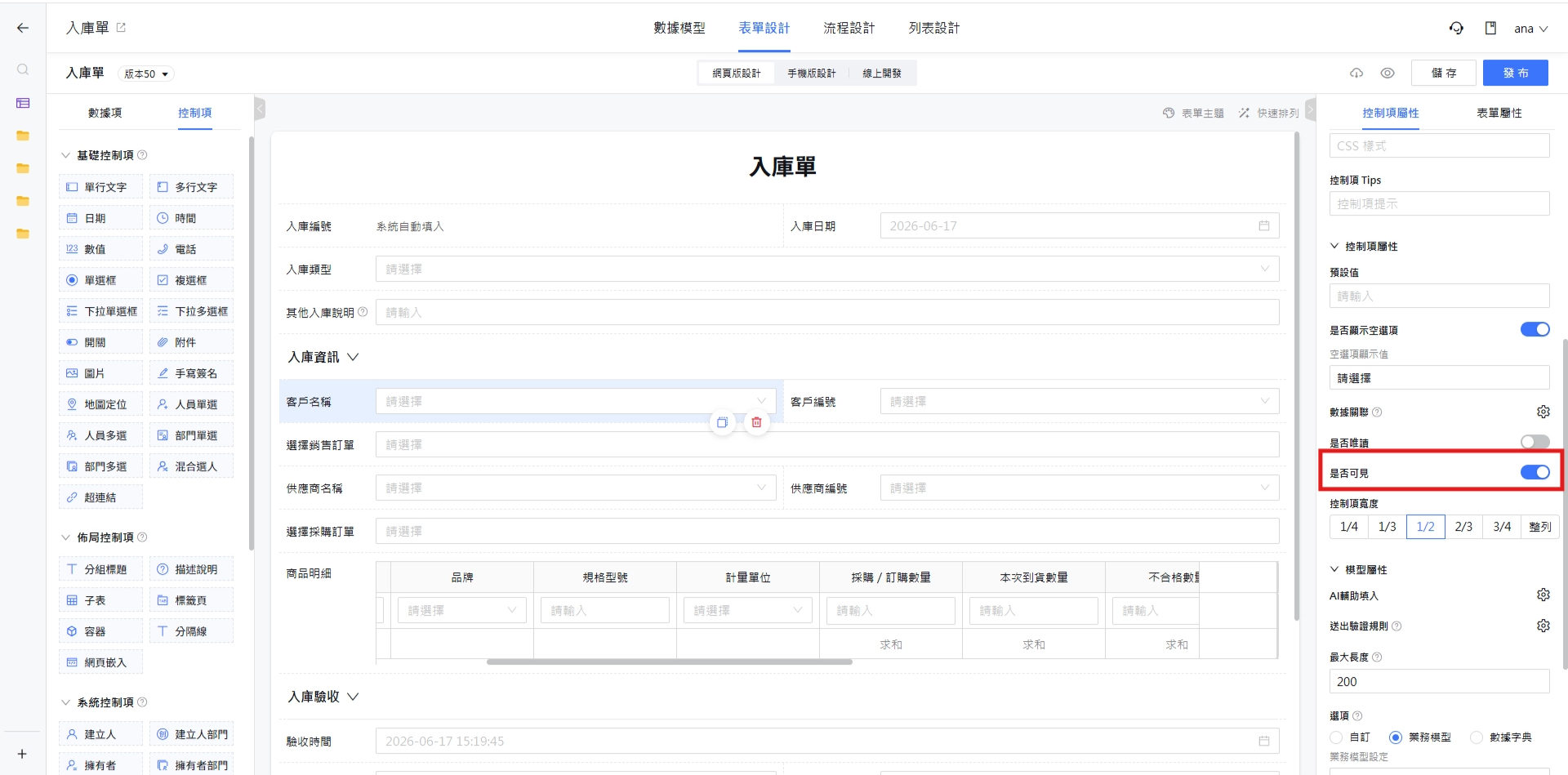Add the 手寫簽名 control
Screen dimensions: 1568x775
click(x=191, y=373)
